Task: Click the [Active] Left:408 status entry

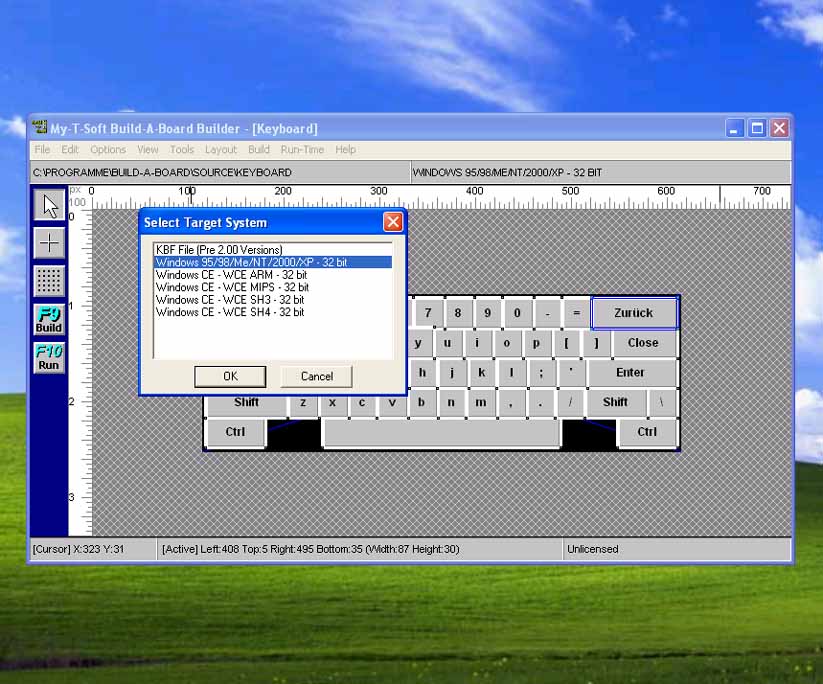Action: 360,549
